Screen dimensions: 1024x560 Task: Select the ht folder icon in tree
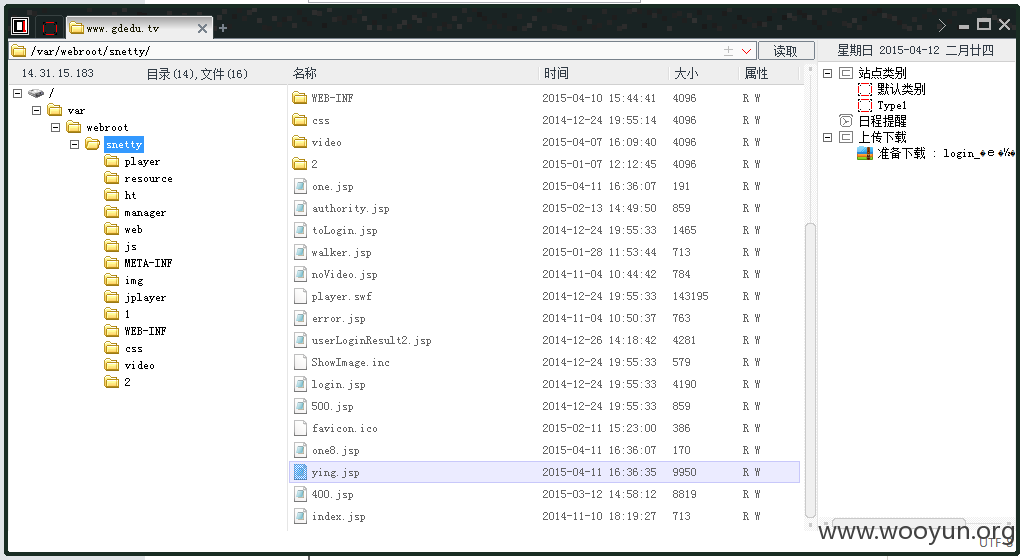[x=112, y=194]
